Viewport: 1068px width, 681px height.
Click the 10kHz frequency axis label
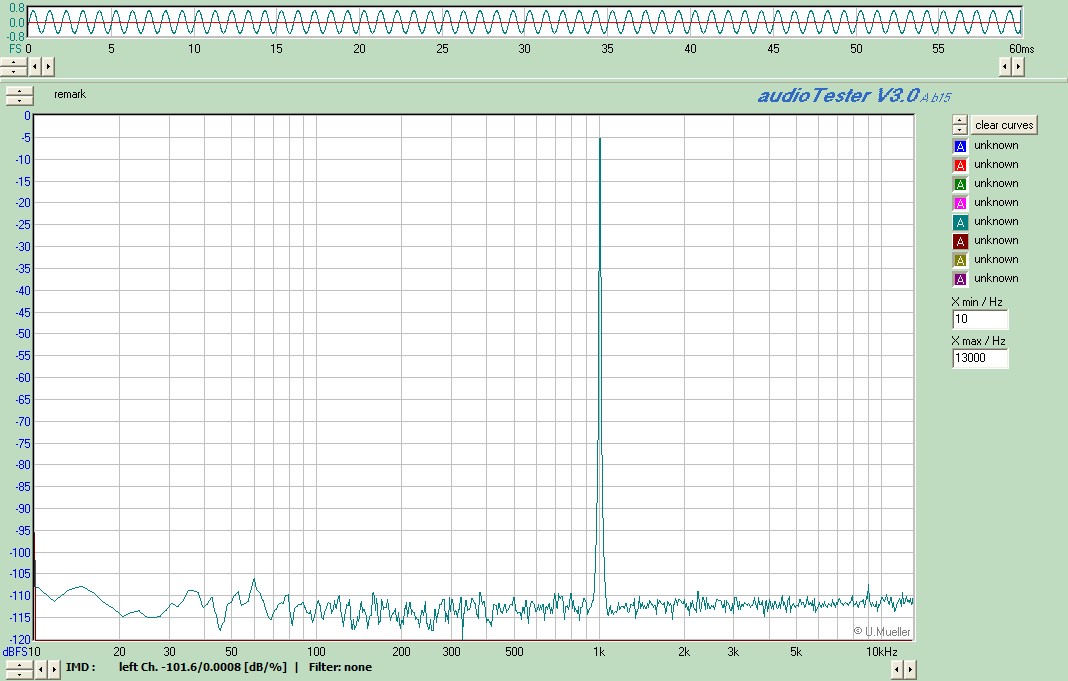pos(881,652)
